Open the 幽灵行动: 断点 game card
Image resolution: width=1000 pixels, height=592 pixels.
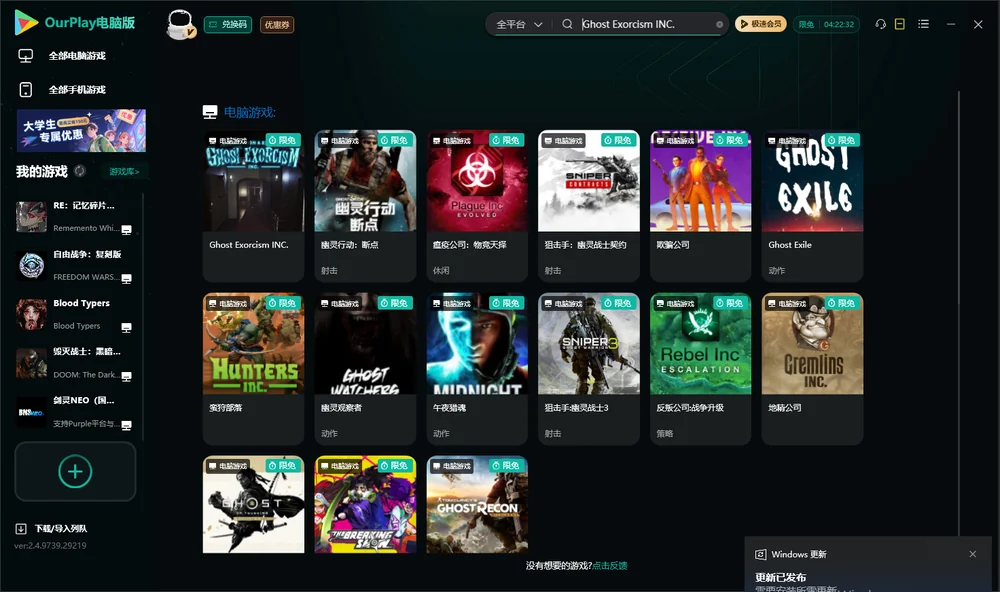(x=365, y=205)
